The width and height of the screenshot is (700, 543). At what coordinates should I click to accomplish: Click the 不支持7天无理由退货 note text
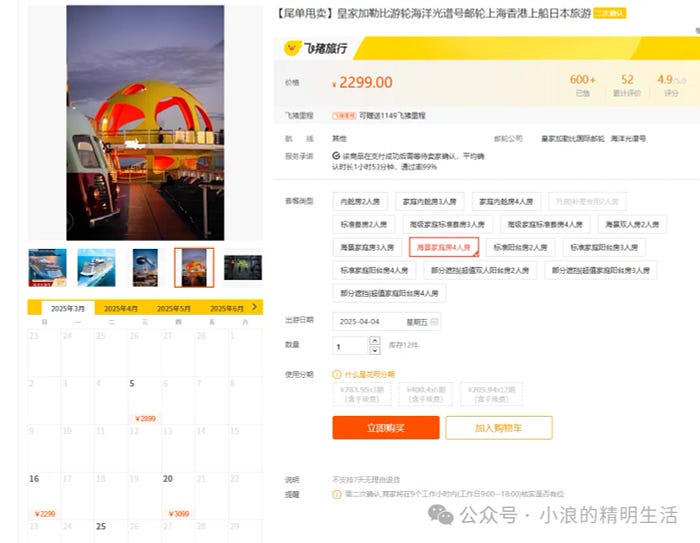click(366, 480)
